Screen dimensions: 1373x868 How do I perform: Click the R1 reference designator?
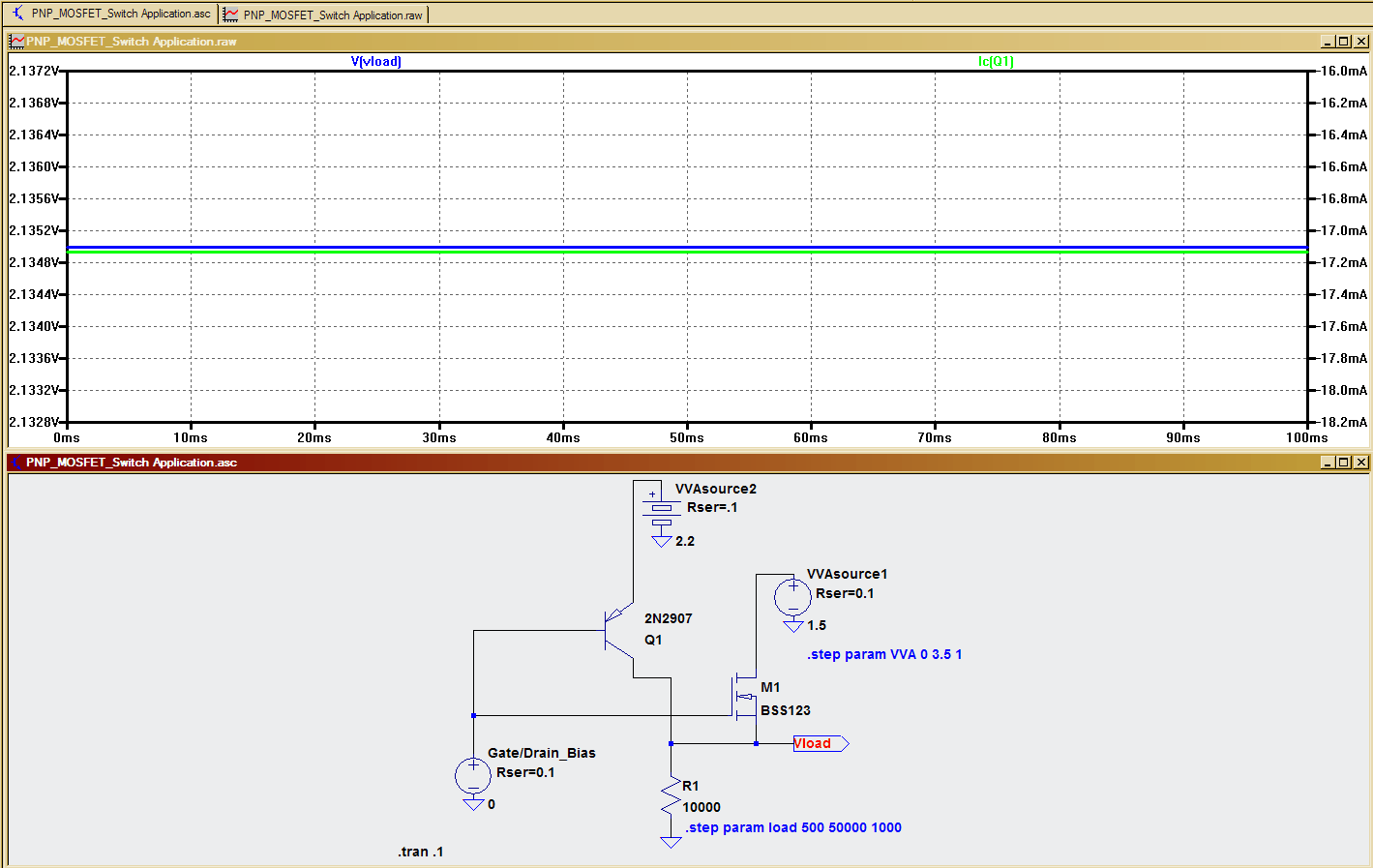(690, 786)
